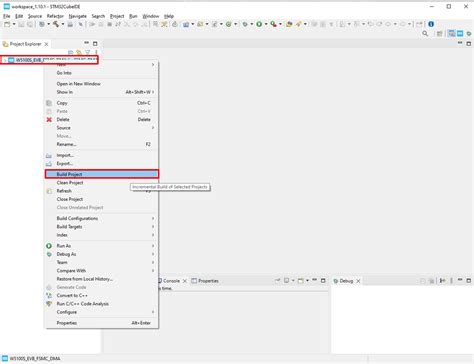Click the green Run toolbar icon
Viewport: 474px width, 364px height.
(259, 24)
